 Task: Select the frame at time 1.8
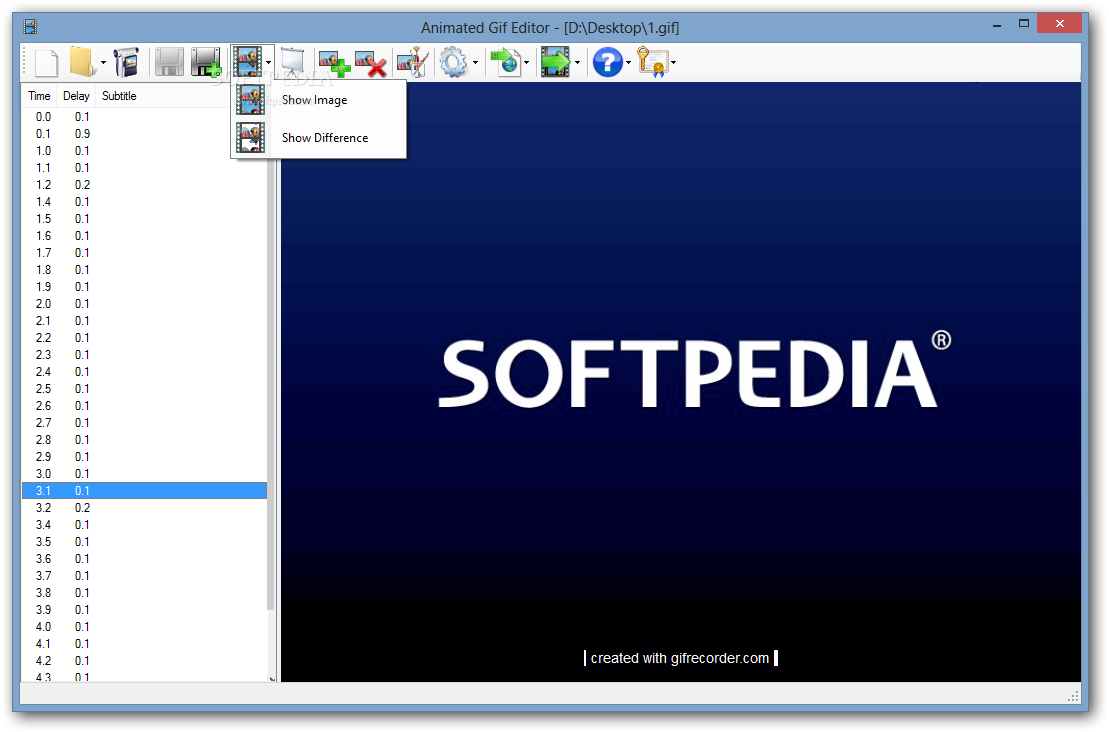(x=144, y=269)
